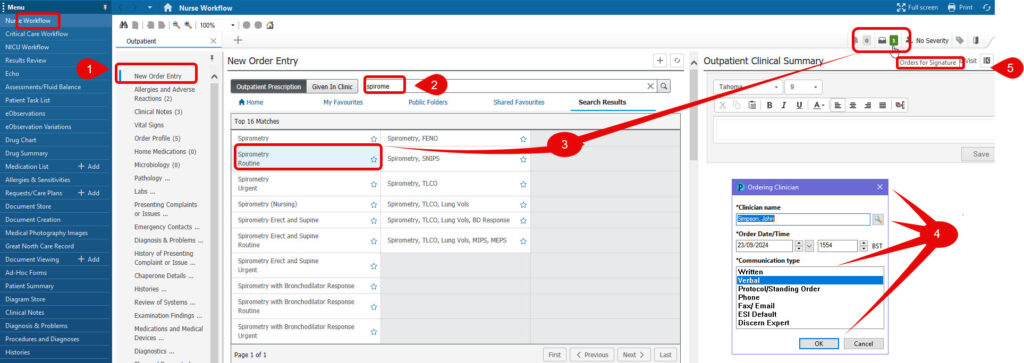This screenshot has height=363, width=1024.
Task: Refresh the page using top-right refresh icon
Action: click(x=987, y=7)
